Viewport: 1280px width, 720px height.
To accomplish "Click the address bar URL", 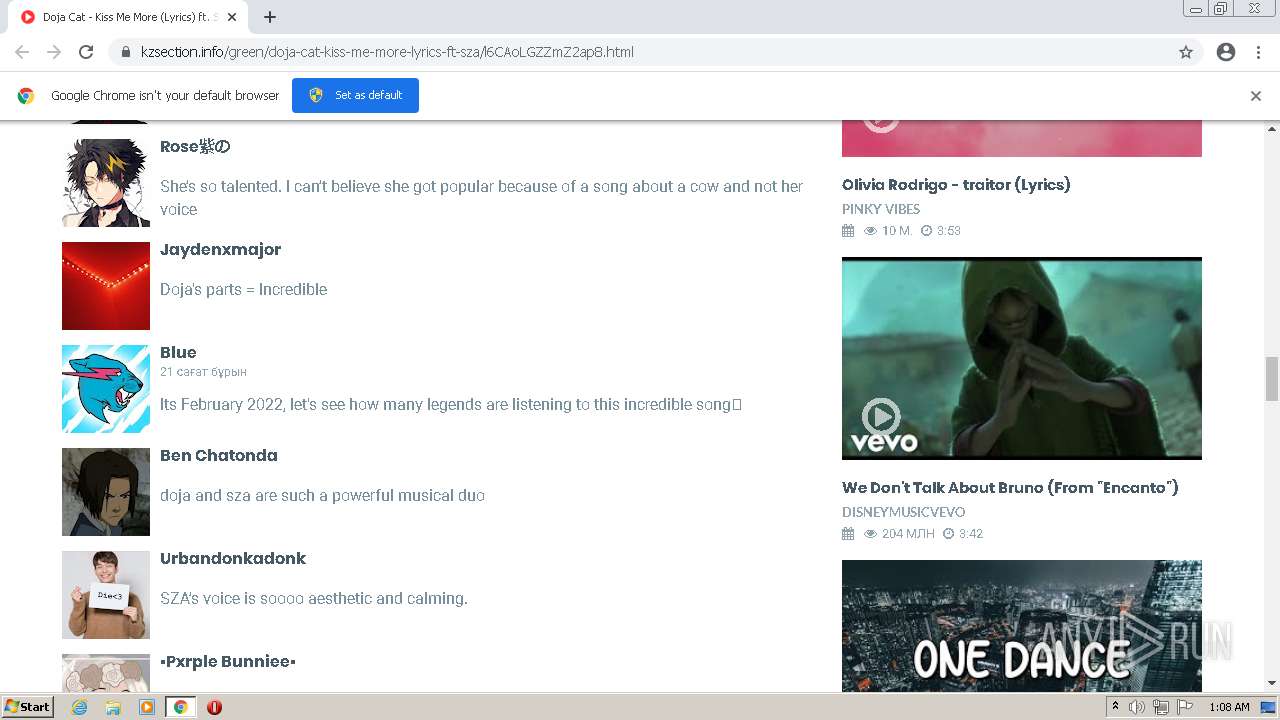I will pyautogui.click(x=387, y=52).
